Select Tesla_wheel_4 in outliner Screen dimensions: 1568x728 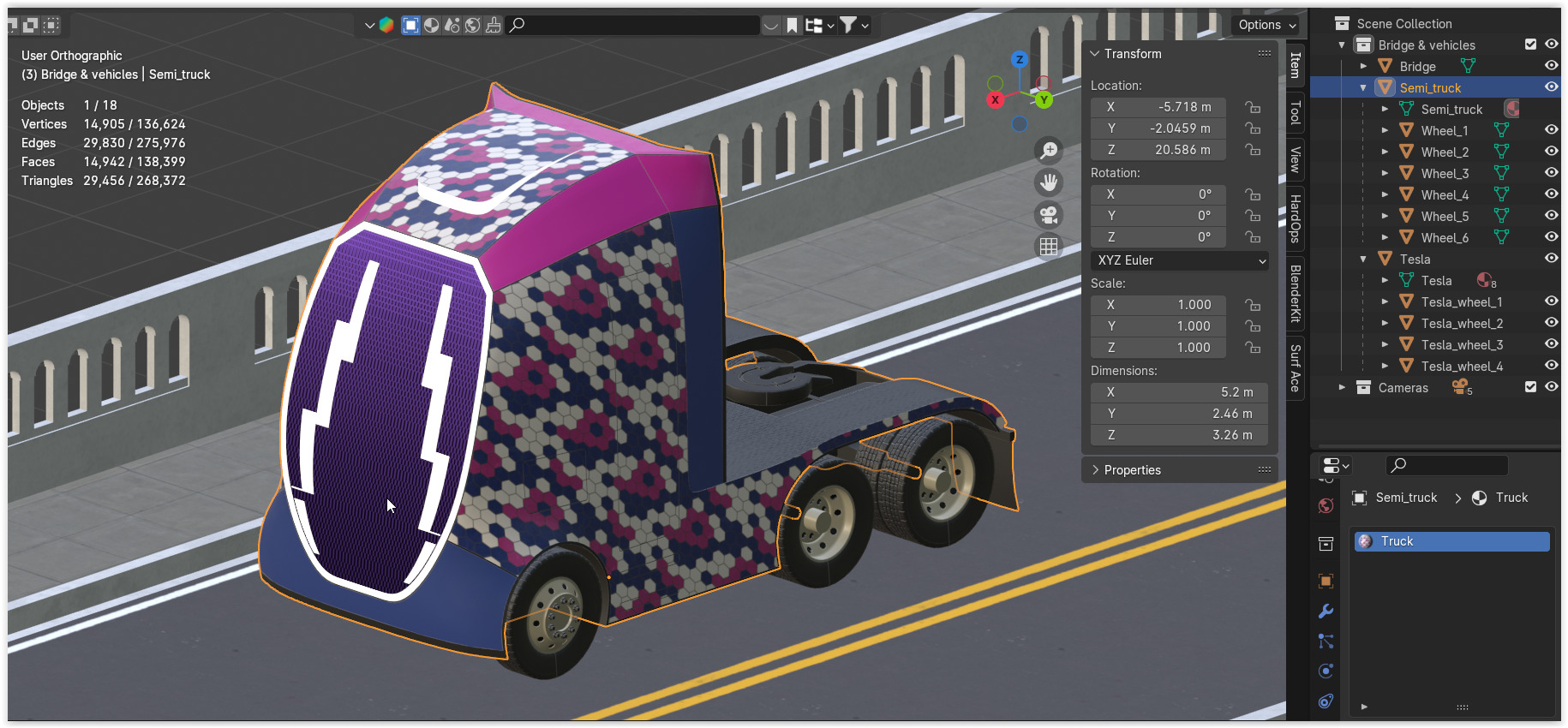(1462, 366)
